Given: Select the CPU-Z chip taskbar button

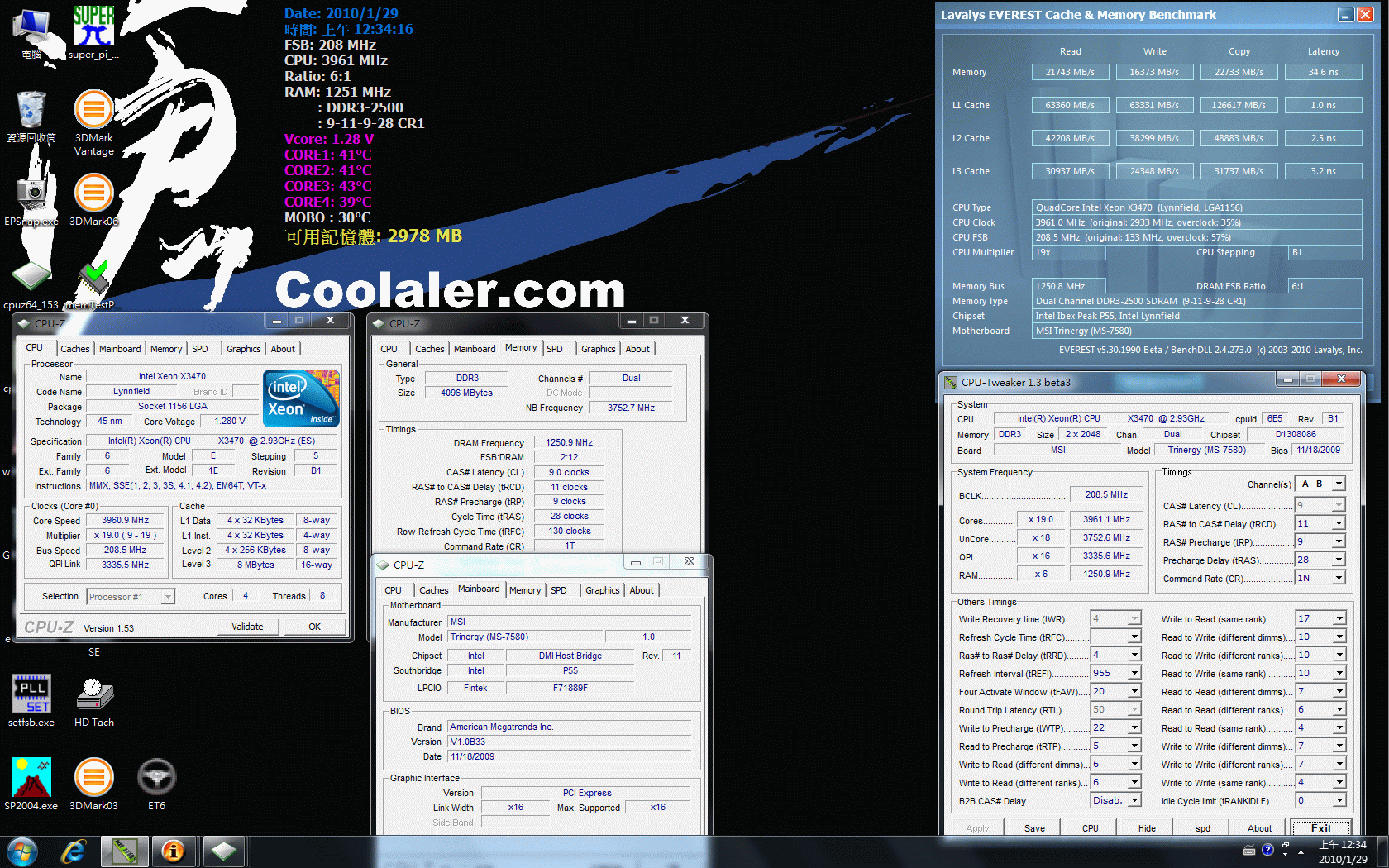Looking at the screenshot, I should (x=223, y=851).
